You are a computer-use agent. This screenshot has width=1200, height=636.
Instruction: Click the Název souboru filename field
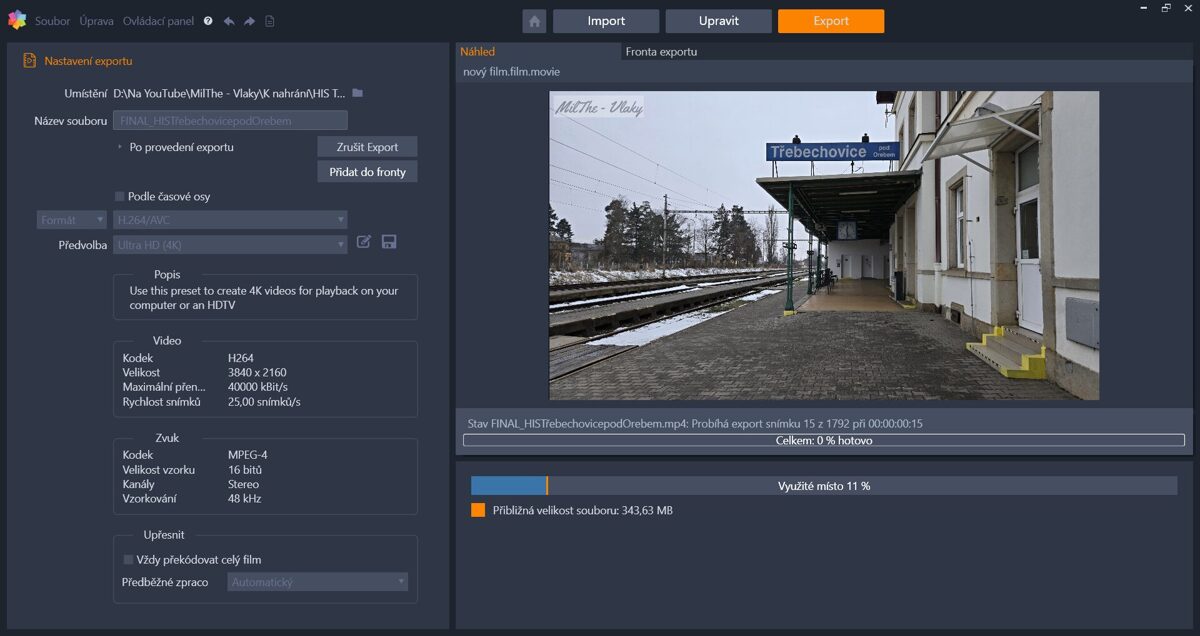coord(230,121)
